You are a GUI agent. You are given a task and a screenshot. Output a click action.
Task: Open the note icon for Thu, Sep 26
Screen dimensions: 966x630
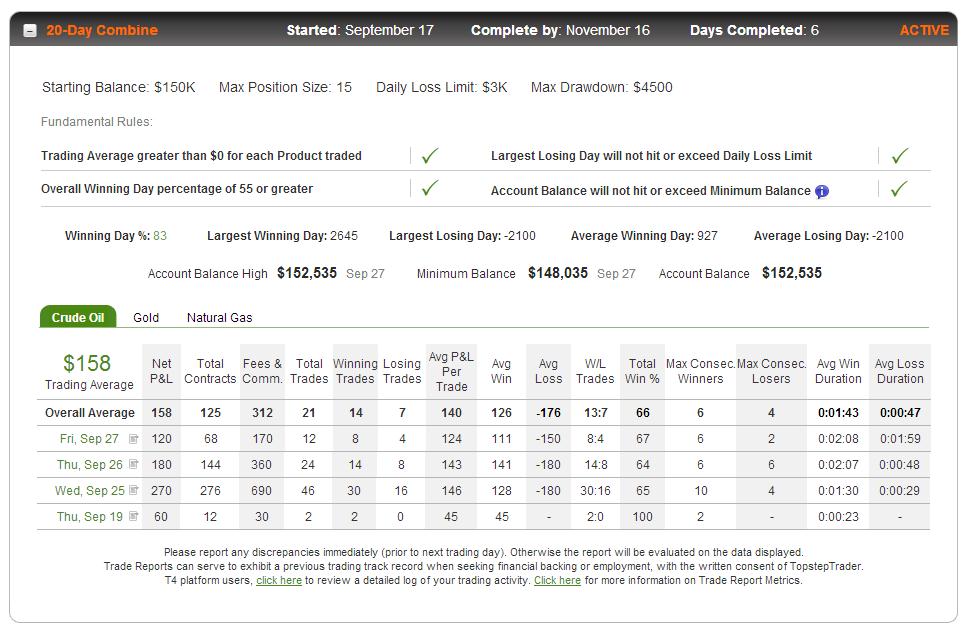coord(134,464)
